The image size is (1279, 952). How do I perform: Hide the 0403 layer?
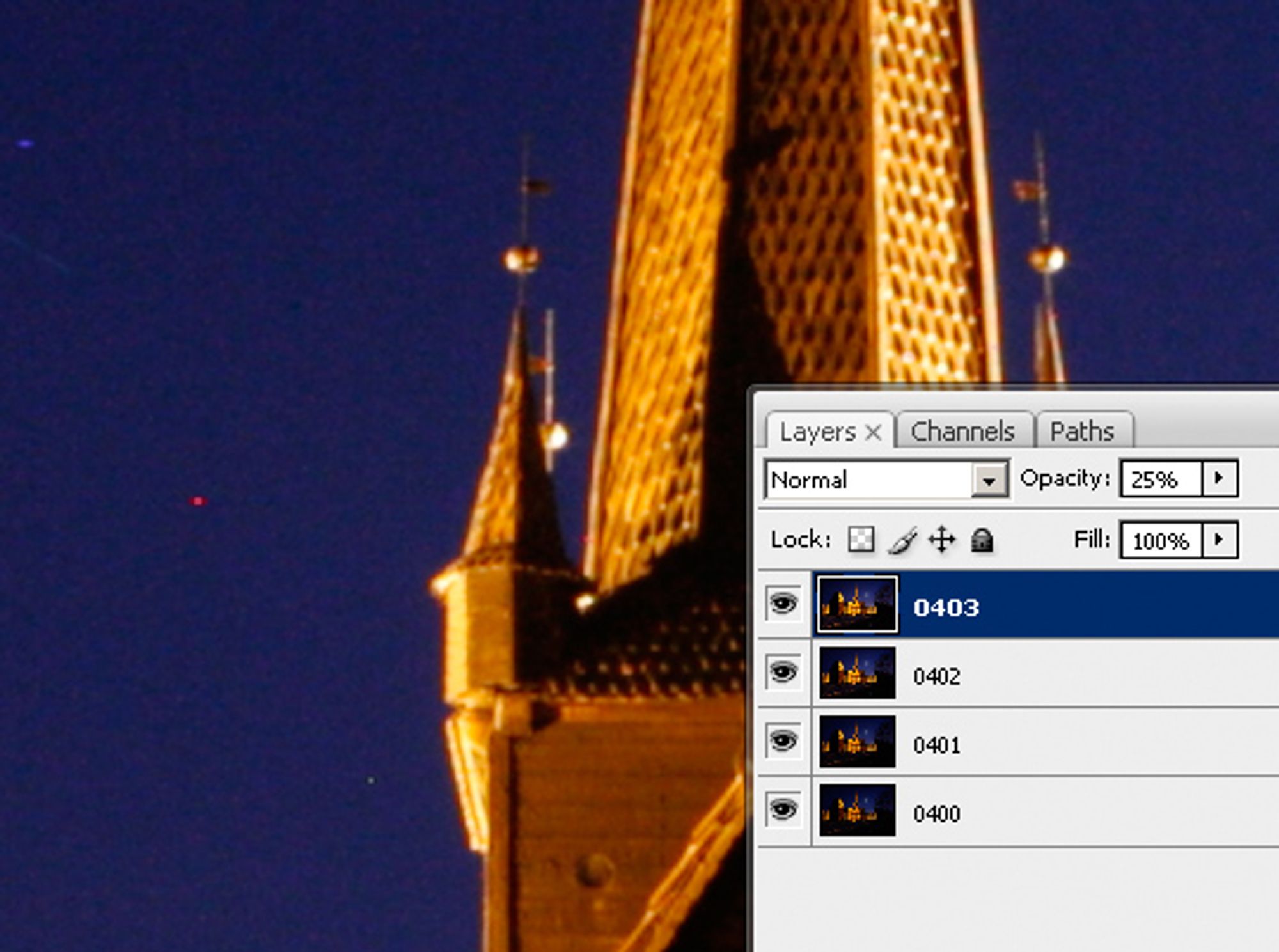[783, 604]
